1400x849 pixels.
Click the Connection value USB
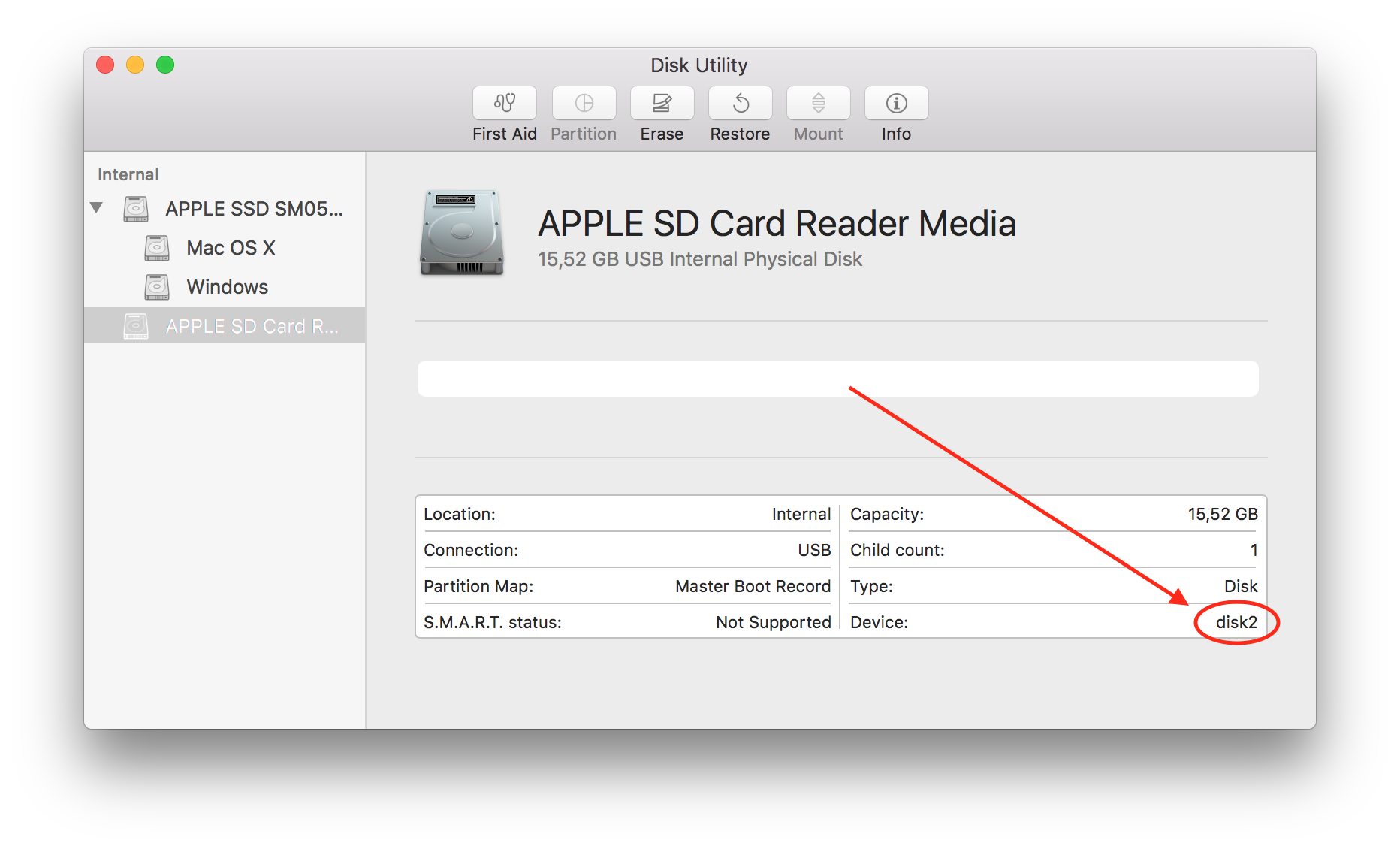coord(814,550)
